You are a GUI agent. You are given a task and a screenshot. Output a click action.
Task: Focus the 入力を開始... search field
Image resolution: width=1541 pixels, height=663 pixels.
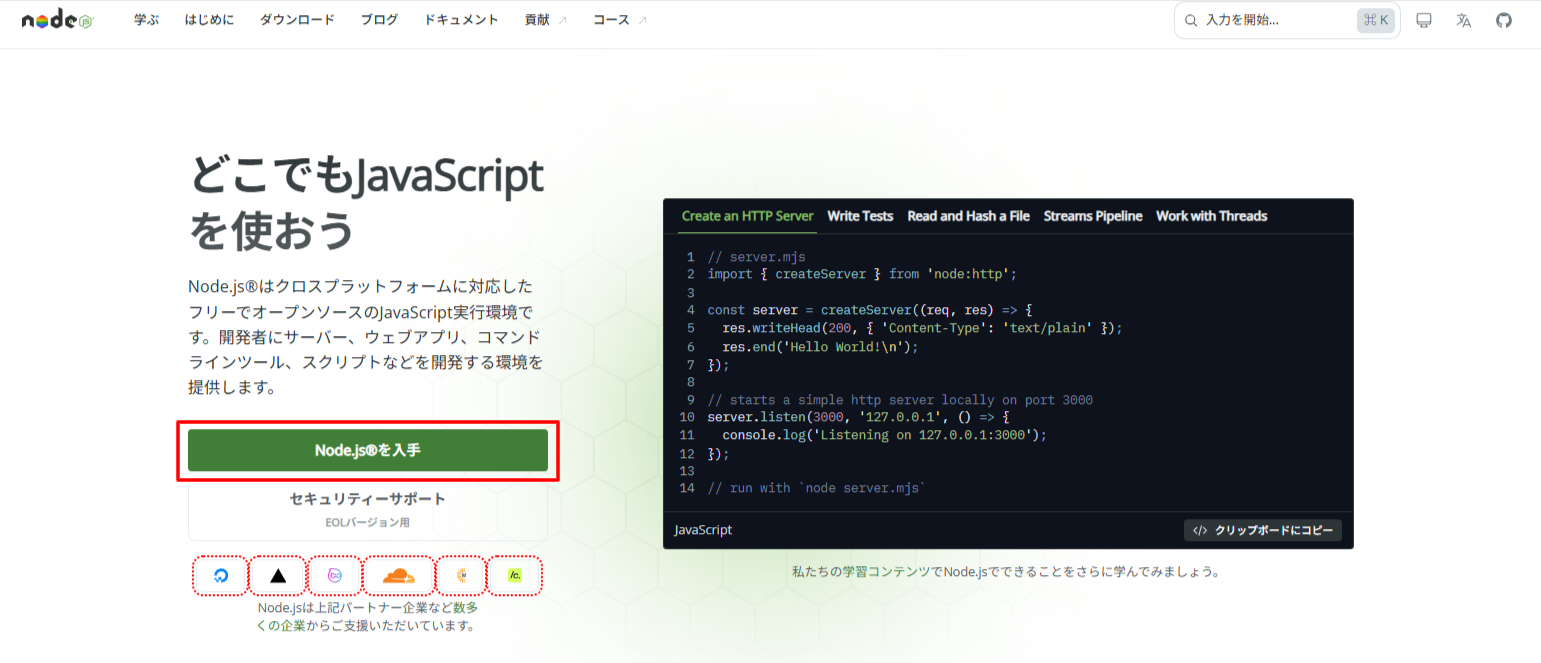1287,20
